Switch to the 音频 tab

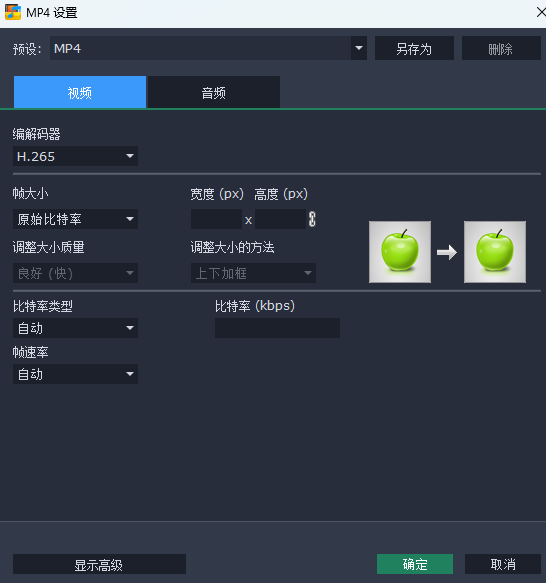point(214,92)
